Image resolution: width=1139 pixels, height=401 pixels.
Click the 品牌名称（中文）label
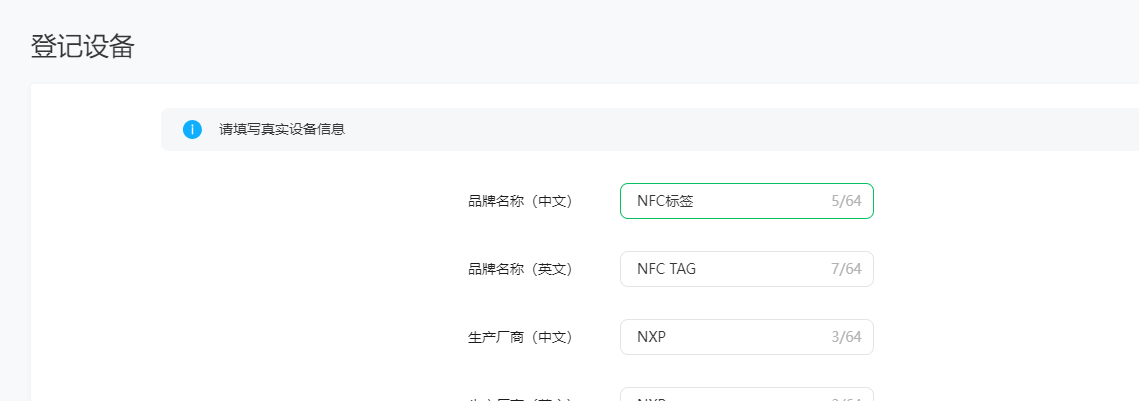(x=521, y=201)
